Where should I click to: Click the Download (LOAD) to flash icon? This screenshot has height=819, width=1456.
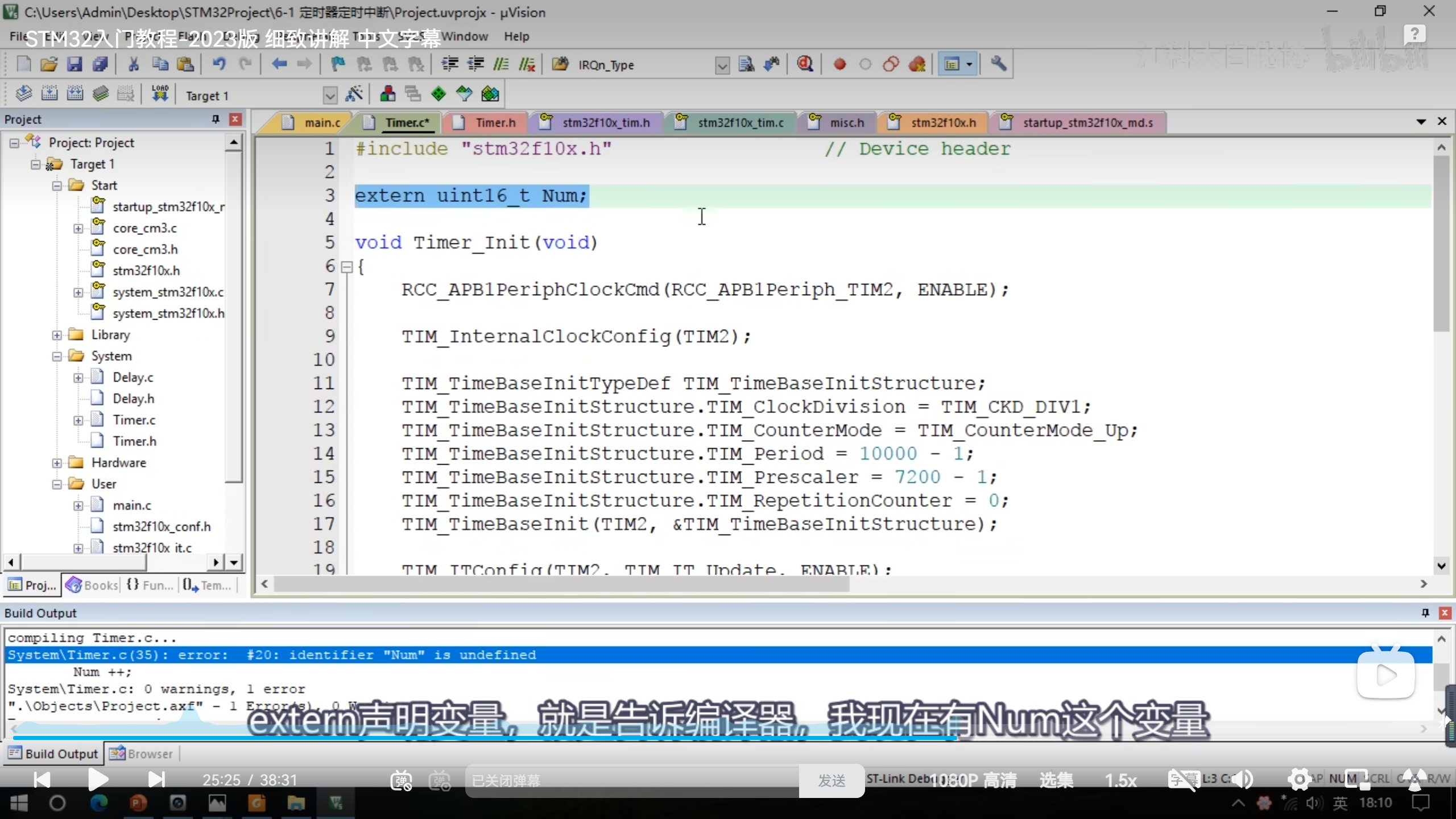(x=160, y=94)
